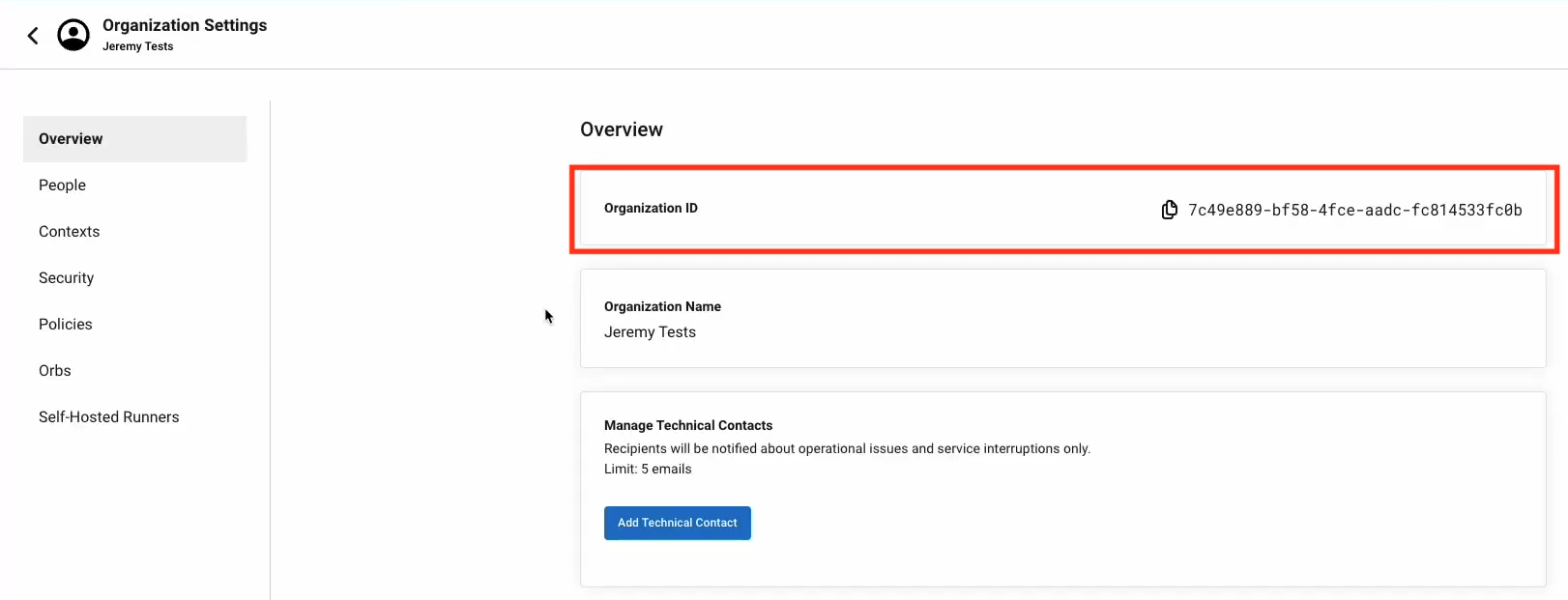Click the Organization ID label

(651, 208)
